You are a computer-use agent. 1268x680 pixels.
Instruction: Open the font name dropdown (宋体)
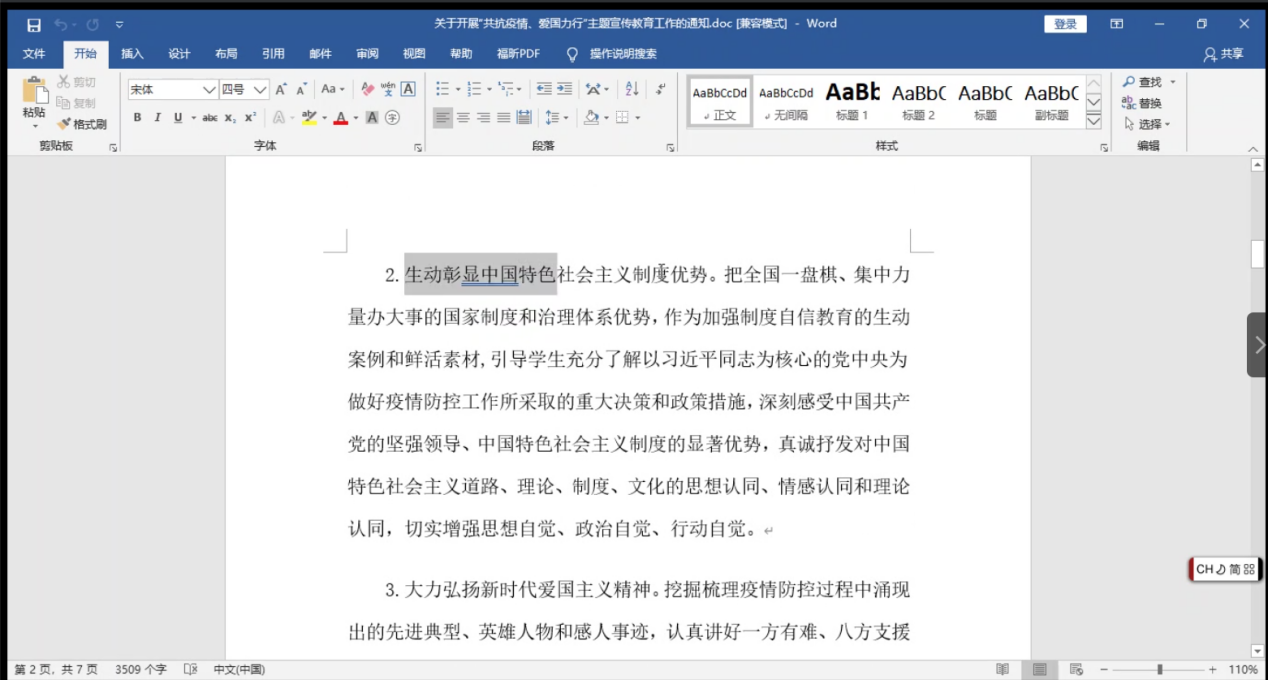(209, 89)
